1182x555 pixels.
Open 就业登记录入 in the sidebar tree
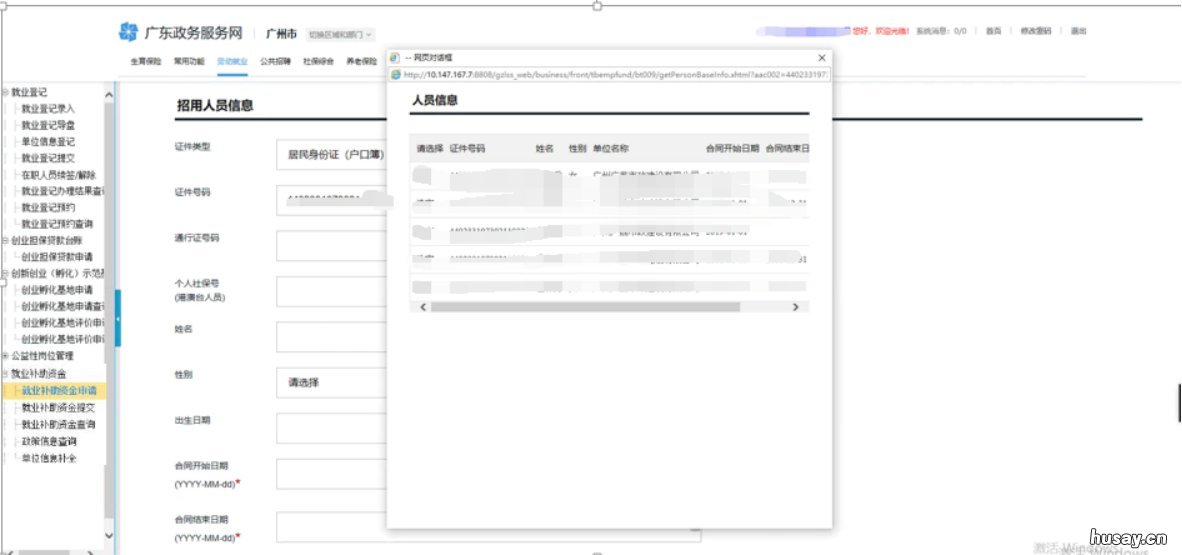(x=47, y=109)
